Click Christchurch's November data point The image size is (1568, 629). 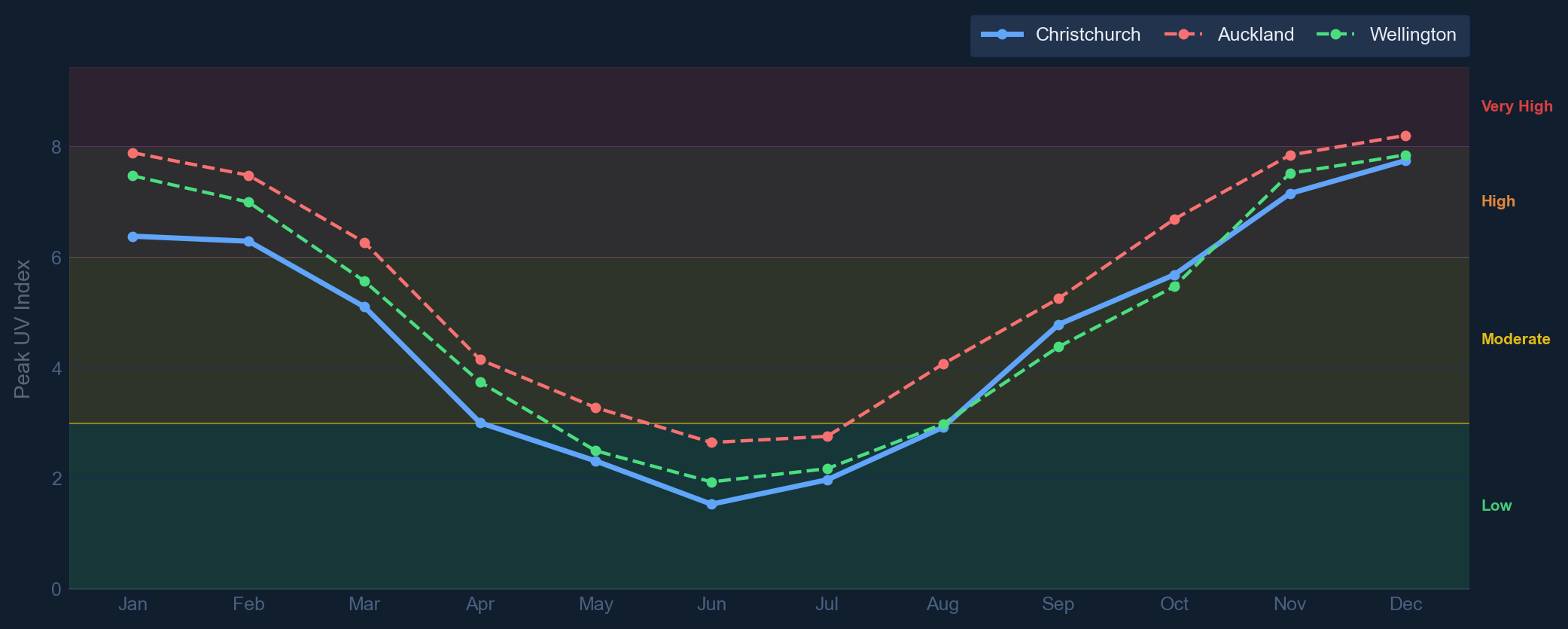coord(1290,194)
